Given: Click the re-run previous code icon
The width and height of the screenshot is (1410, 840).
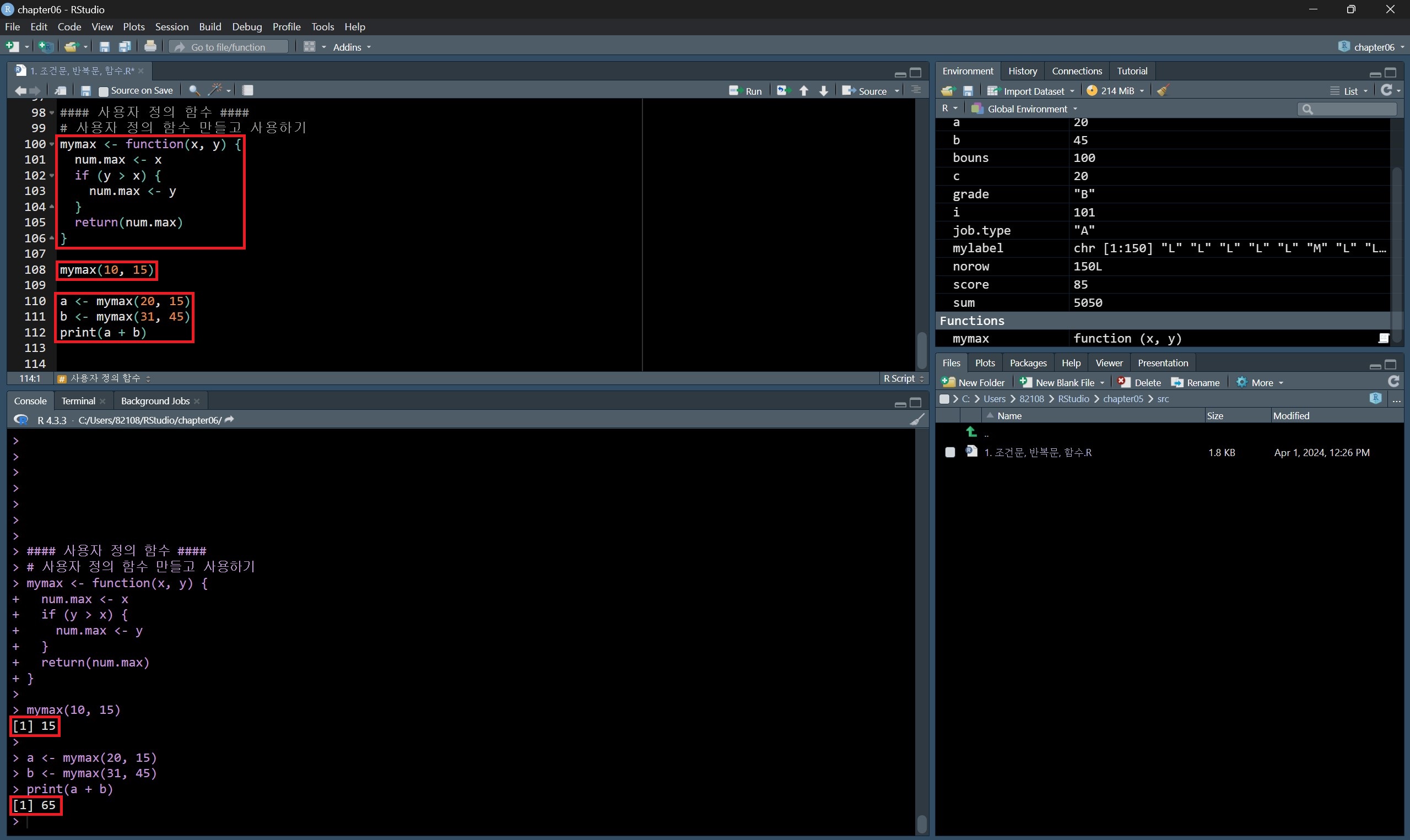Looking at the screenshot, I should [x=782, y=90].
